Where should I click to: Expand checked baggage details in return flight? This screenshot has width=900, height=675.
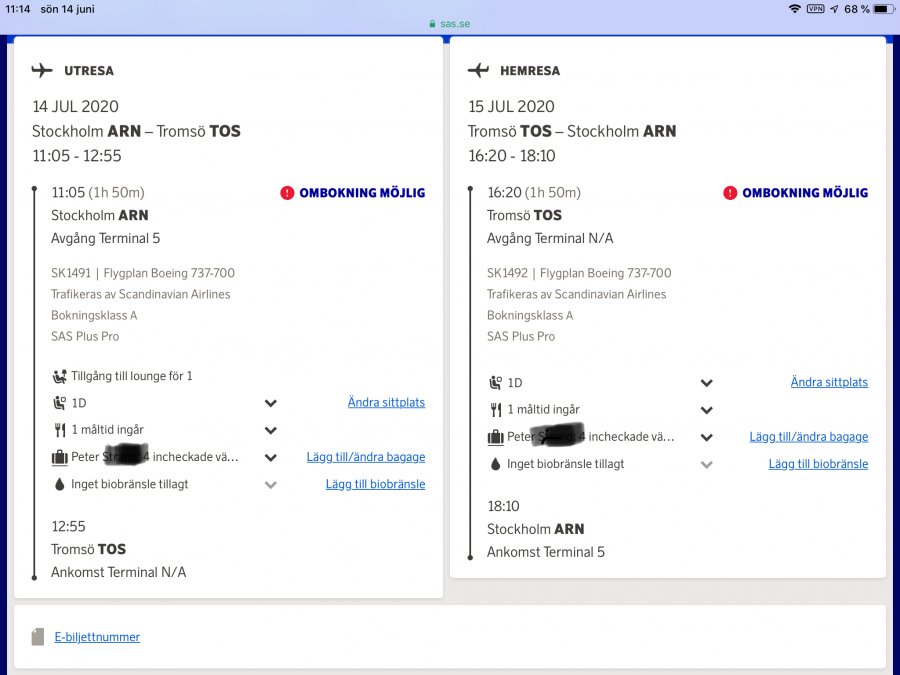706,438
